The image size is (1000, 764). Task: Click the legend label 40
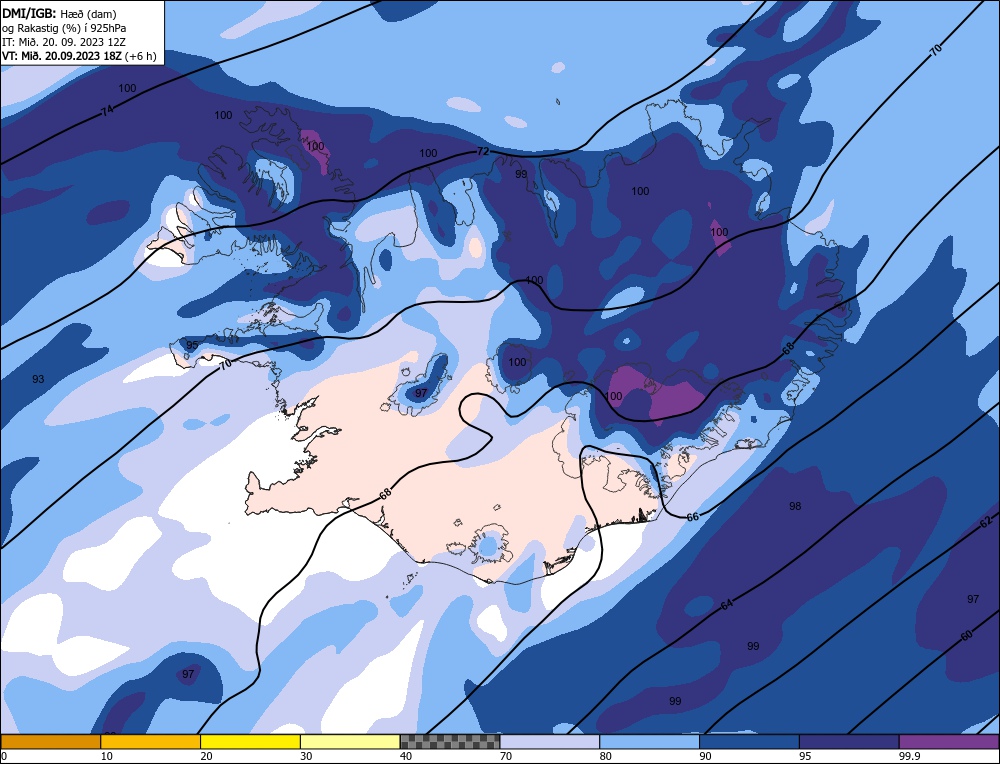pyautogui.click(x=406, y=756)
